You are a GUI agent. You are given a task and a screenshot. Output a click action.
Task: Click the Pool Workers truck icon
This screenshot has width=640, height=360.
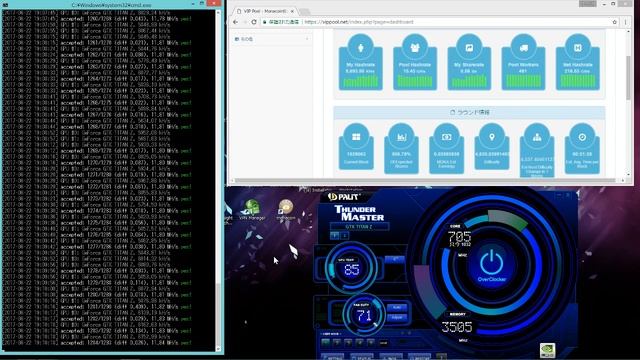point(523,48)
